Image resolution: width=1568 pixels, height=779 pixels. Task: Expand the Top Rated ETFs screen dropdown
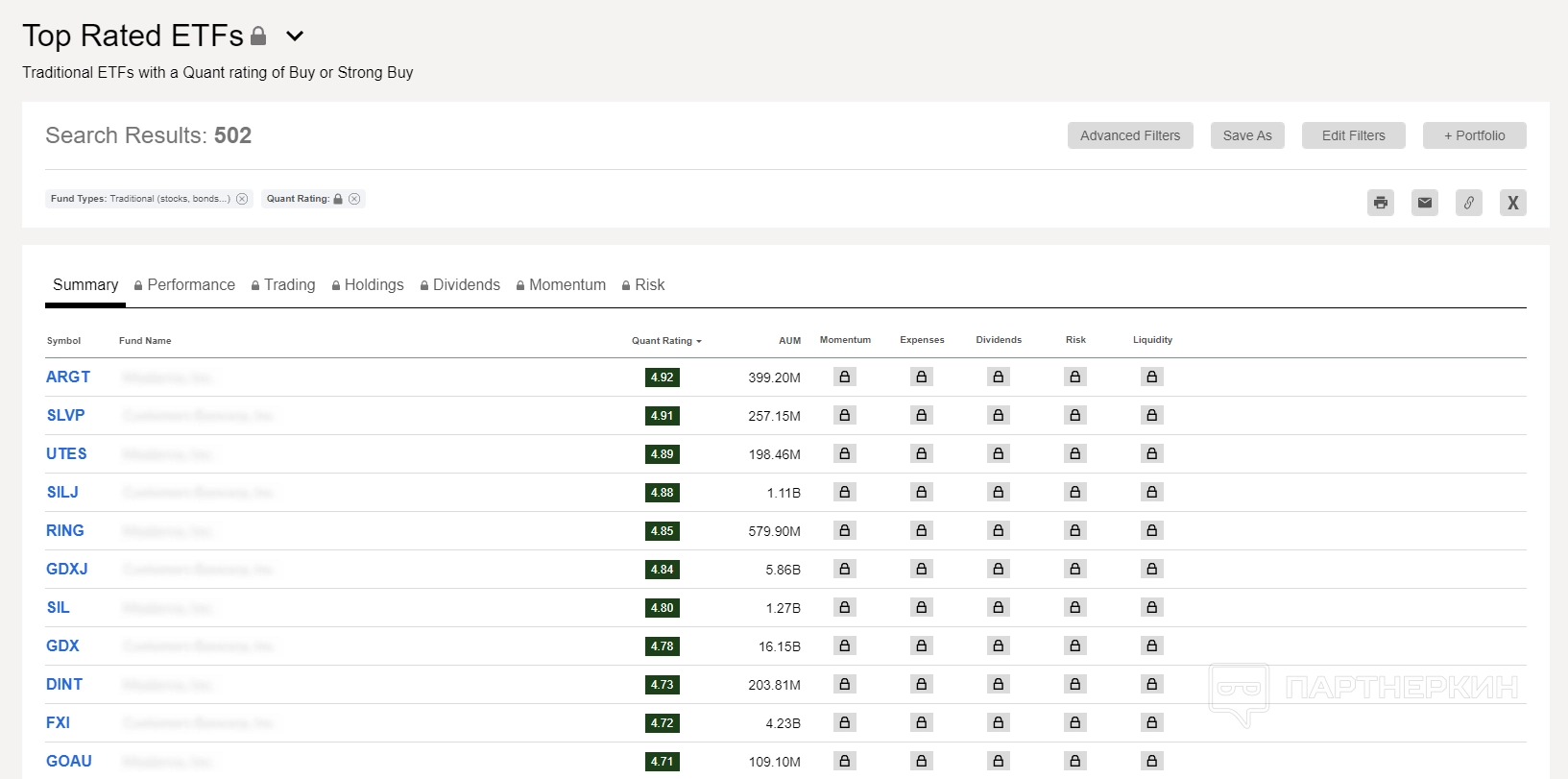click(x=295, y=37)
